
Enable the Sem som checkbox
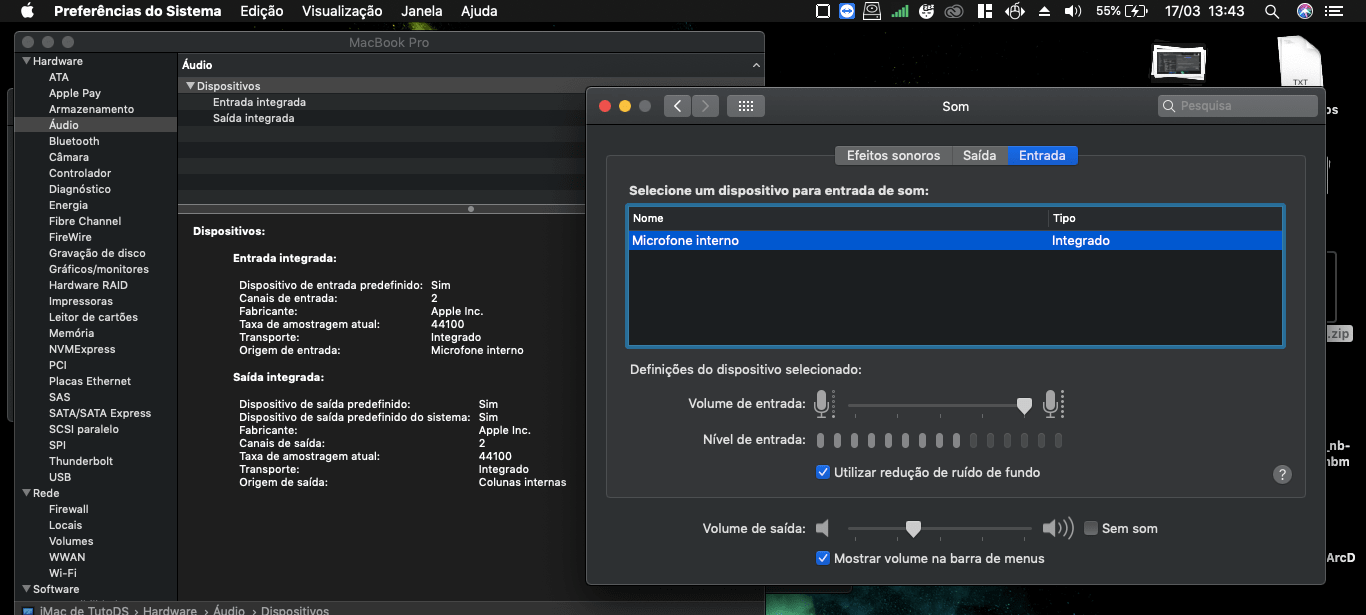pos(1090,528)
